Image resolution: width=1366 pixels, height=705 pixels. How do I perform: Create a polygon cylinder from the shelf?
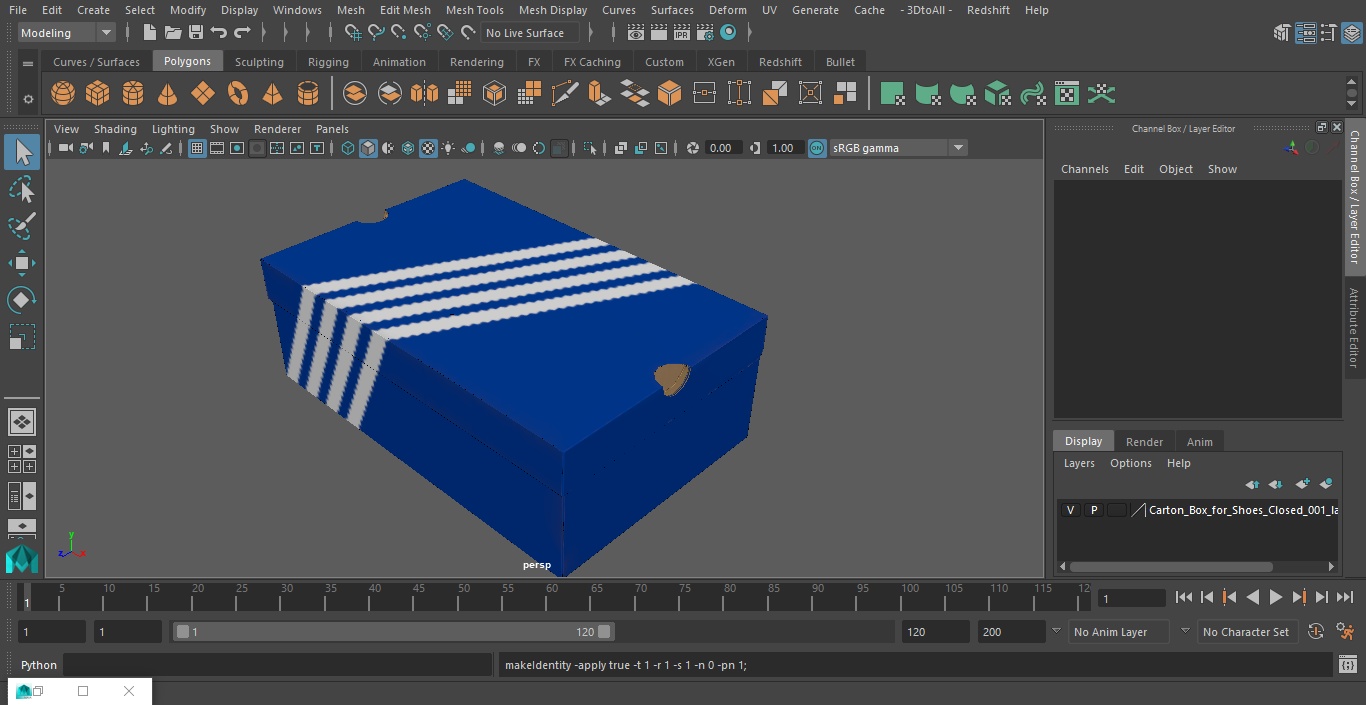click(133, 94)
